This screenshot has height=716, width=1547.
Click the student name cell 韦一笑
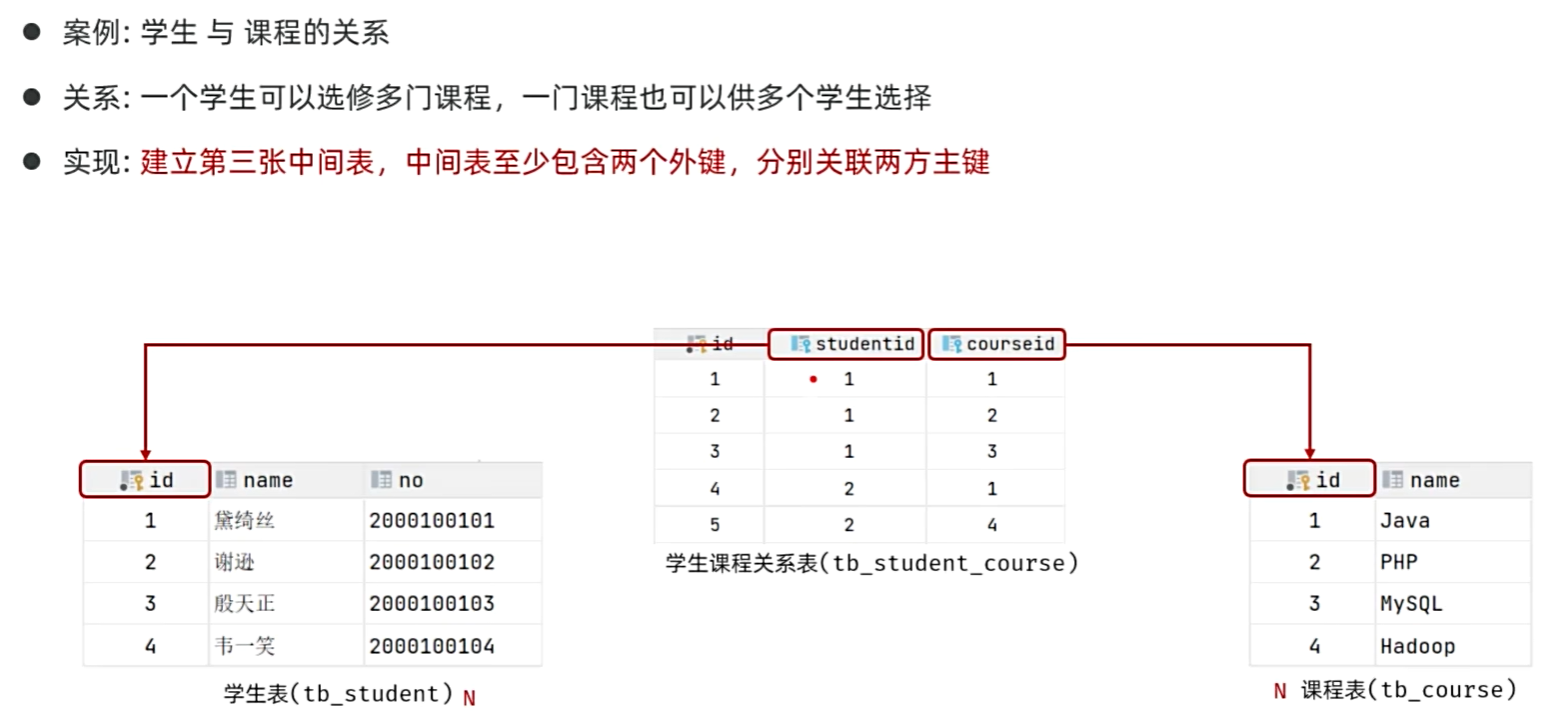tap(244, 646)
